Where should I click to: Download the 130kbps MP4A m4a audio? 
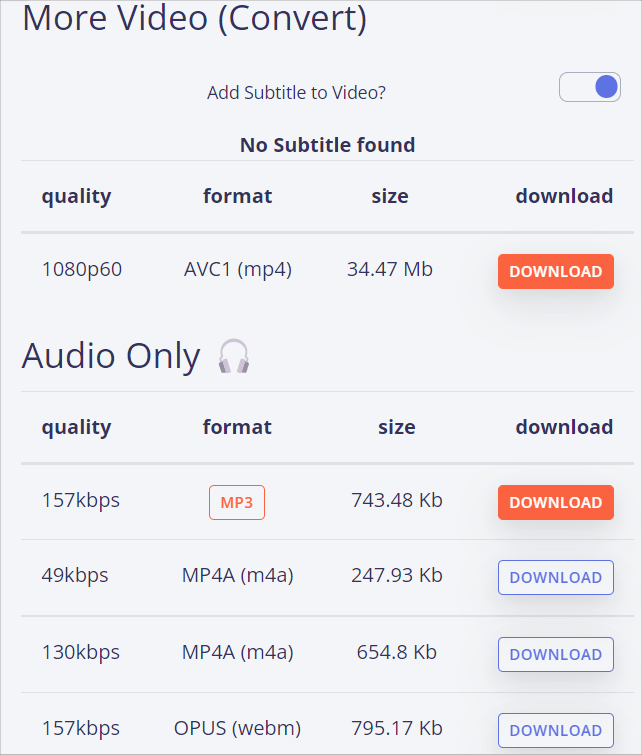(556, 654)
